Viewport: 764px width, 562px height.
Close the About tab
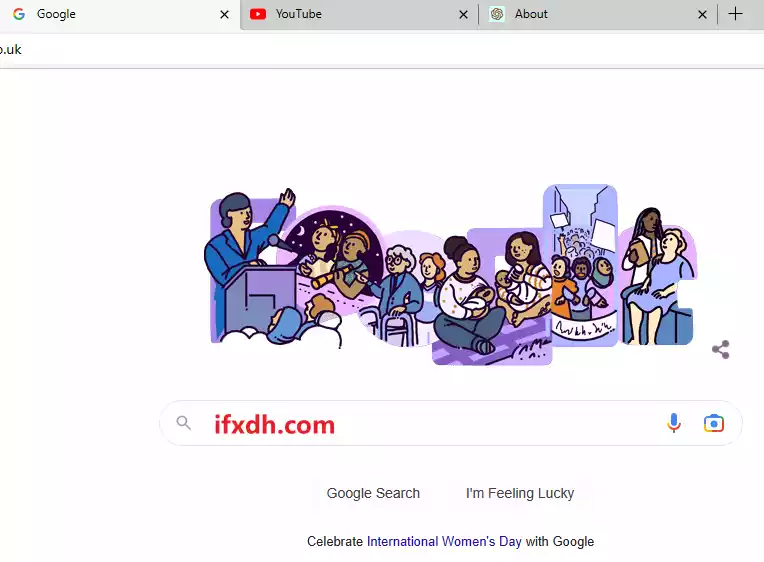(x=702, y=15)
